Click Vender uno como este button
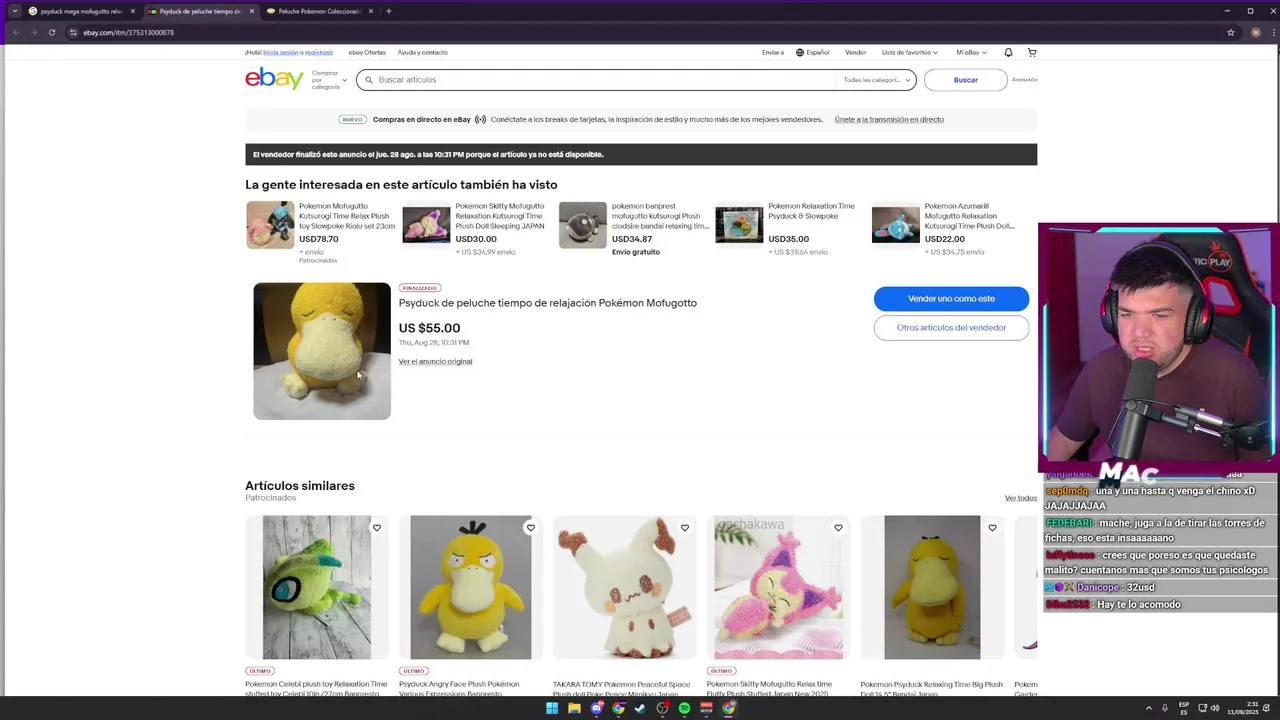 [x=951, y=298]
